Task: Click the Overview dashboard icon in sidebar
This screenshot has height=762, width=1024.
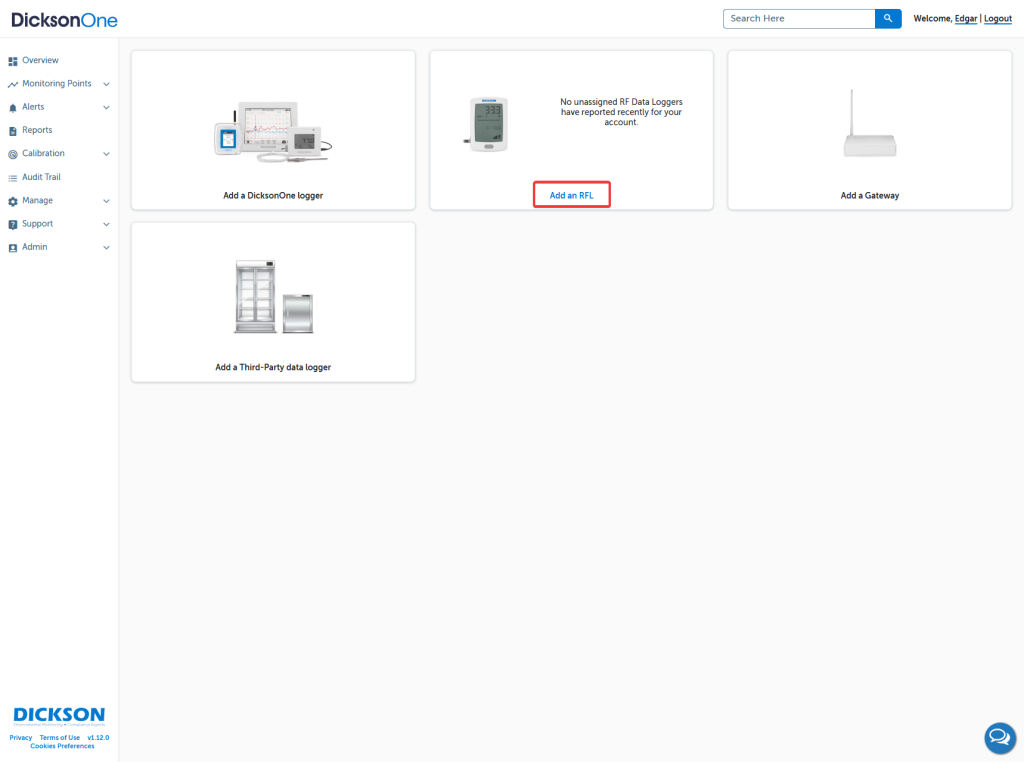Action: pyautogui.click(x=13, y=61)
